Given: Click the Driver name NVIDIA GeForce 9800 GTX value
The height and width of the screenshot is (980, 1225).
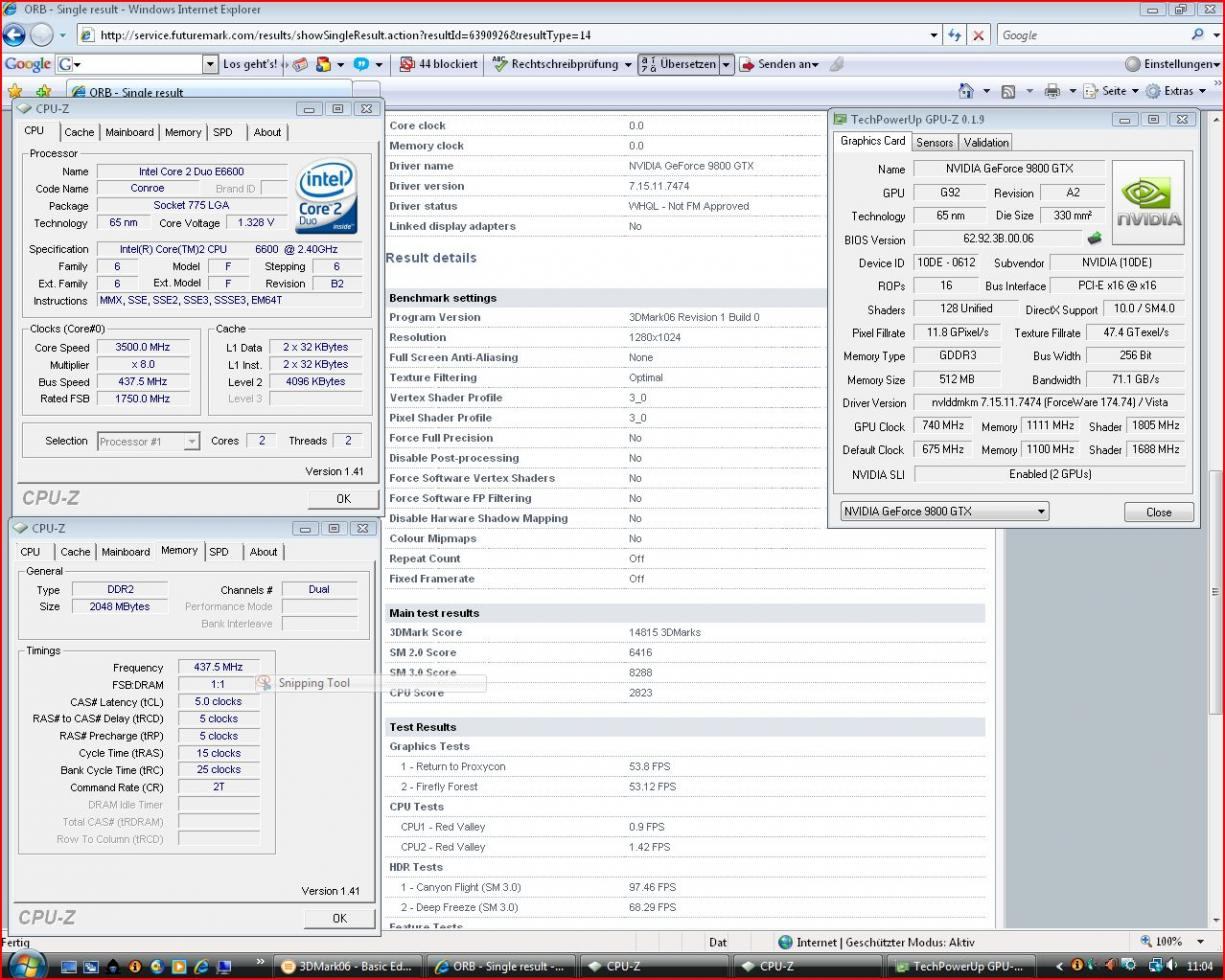Looking at the screenshot, I should (691, 166).
